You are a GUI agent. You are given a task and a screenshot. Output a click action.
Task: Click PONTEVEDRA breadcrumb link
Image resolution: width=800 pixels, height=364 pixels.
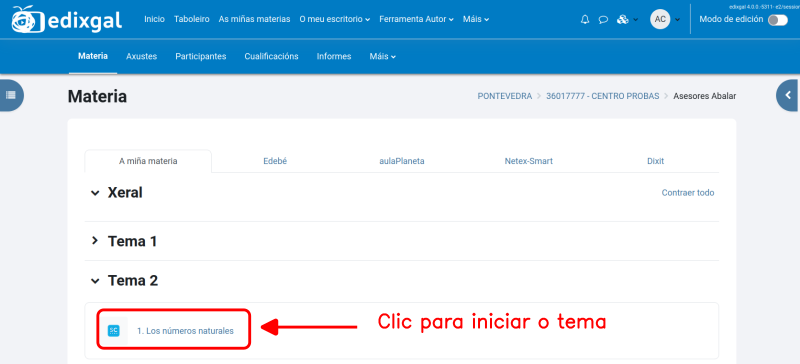[x=505, y=96]
